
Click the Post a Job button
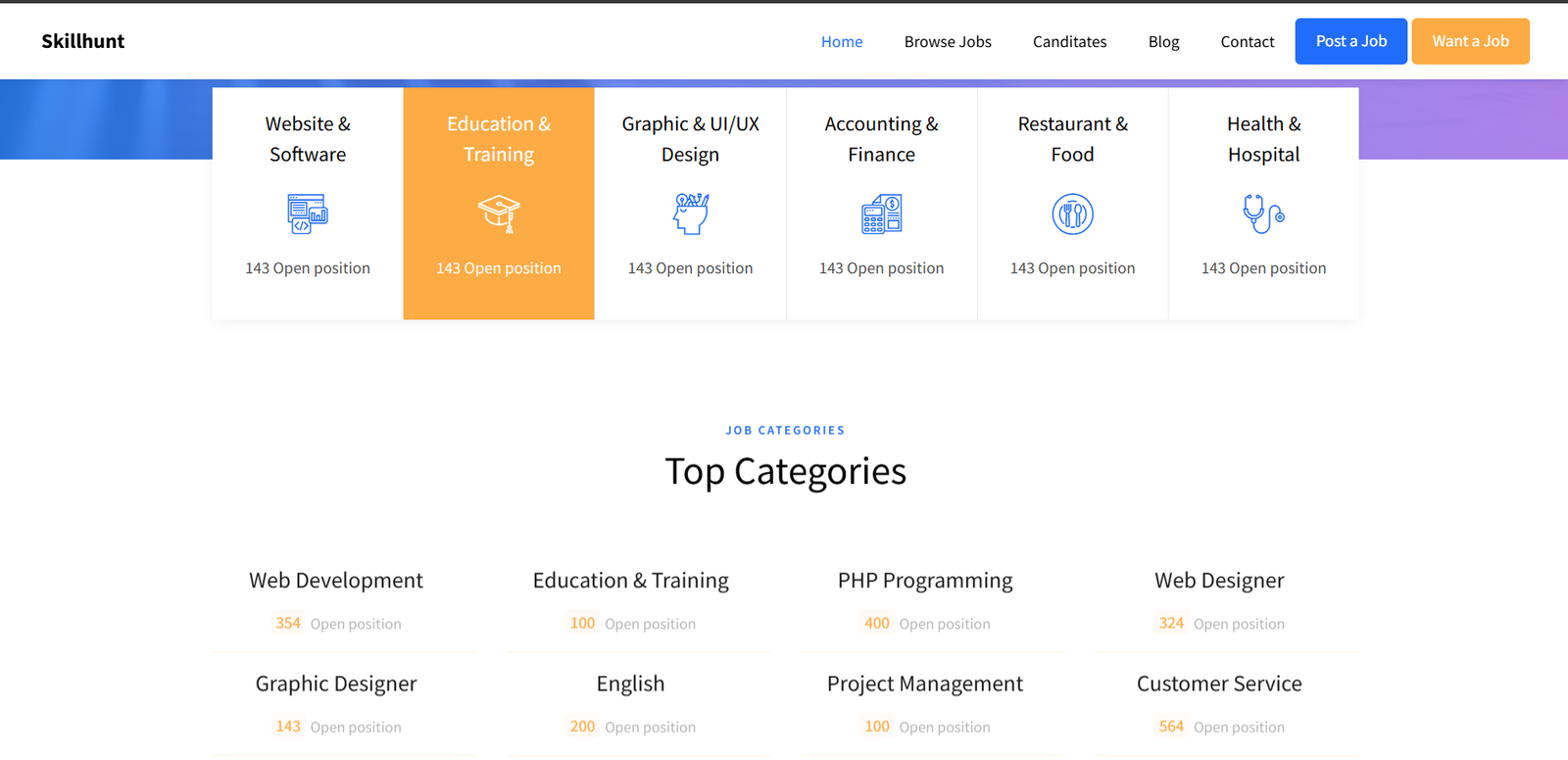(x=1351, y=41)
